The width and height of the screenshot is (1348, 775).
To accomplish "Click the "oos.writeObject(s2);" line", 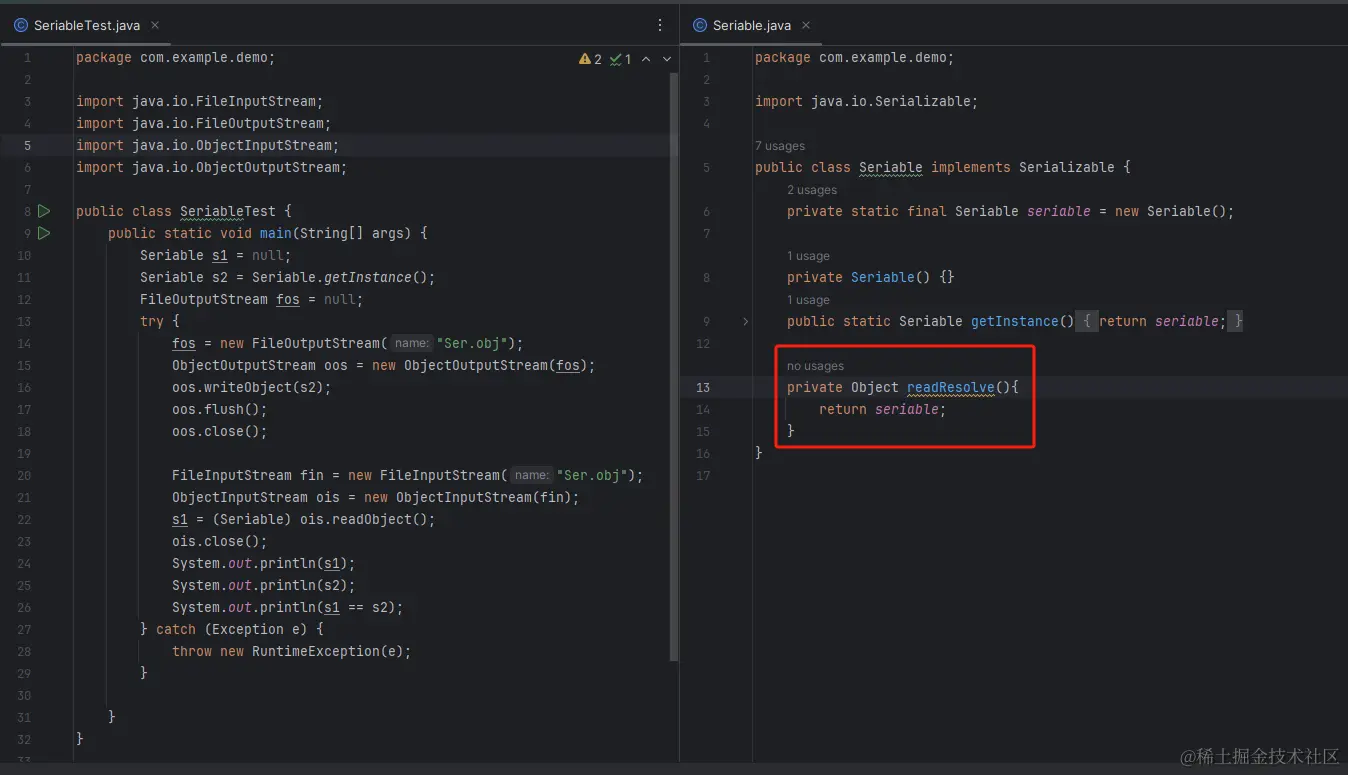I will point(252,387).
